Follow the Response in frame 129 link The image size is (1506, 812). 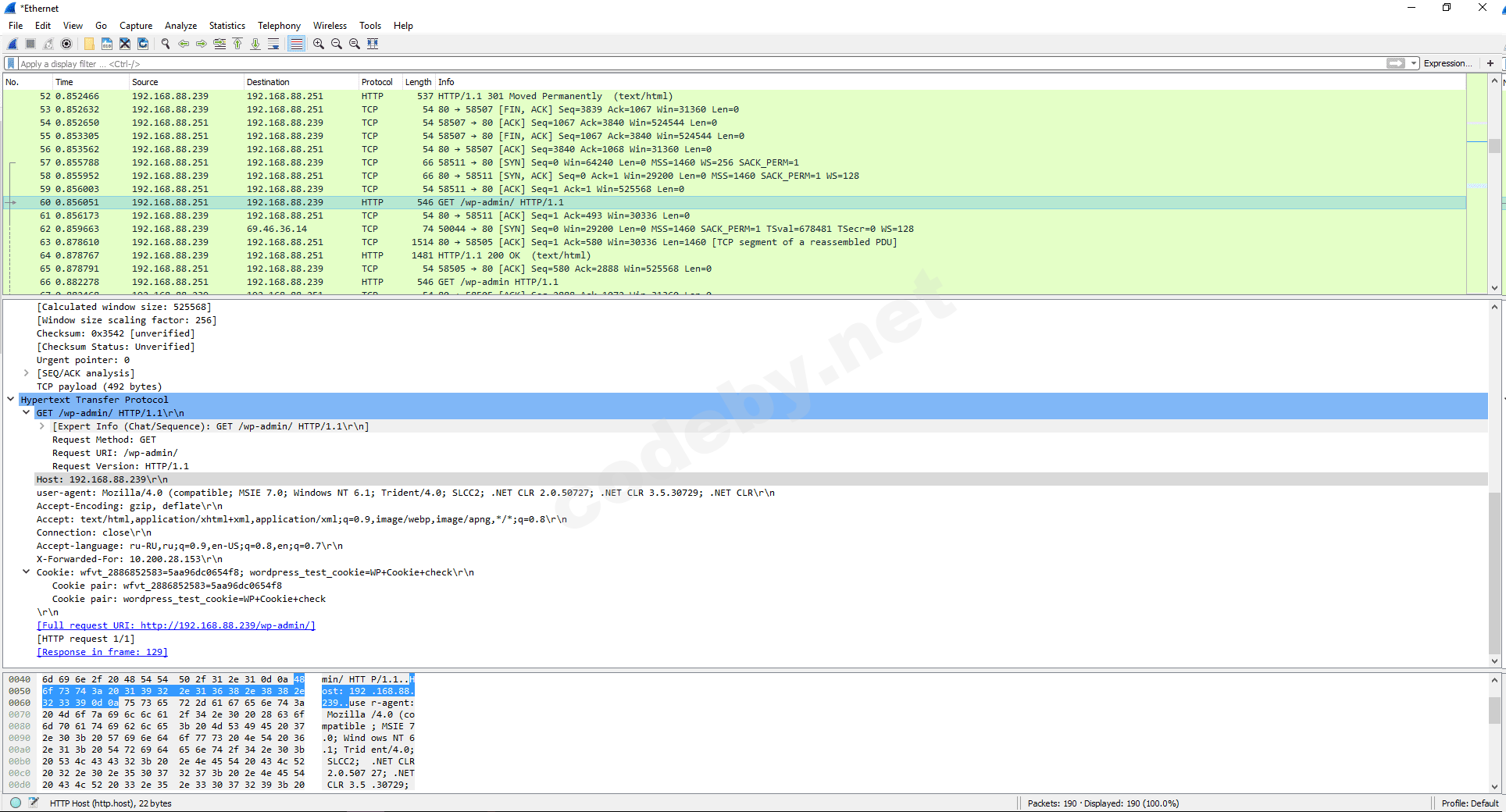pyautogui.click(x=102, y=652)
